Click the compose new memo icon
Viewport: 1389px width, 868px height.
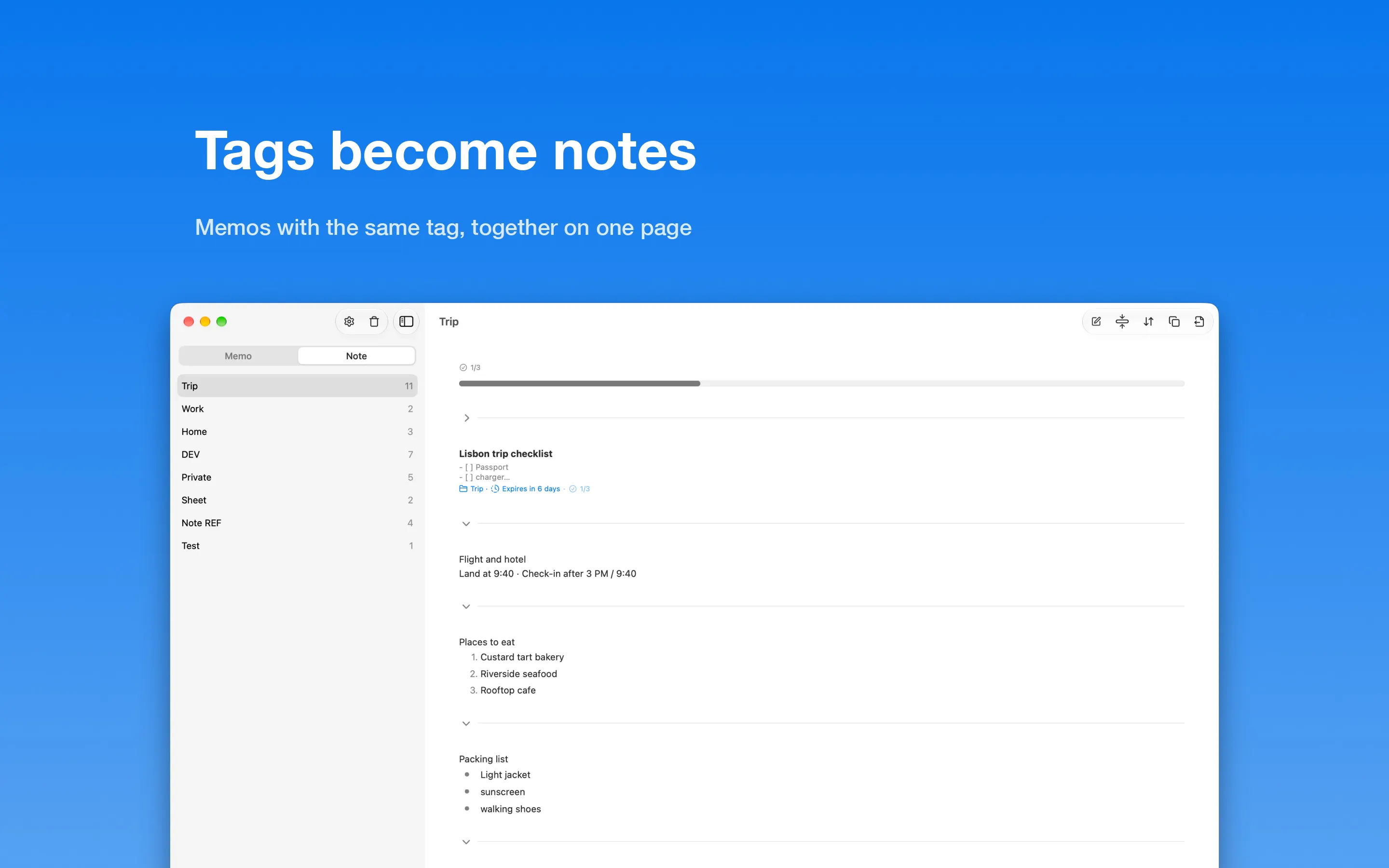(x=1096, y=322)
